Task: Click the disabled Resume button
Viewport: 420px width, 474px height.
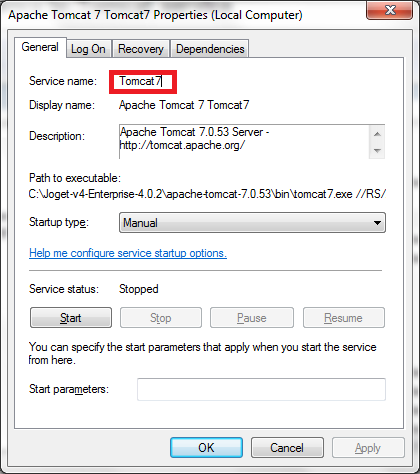Action: coord(344,318)
